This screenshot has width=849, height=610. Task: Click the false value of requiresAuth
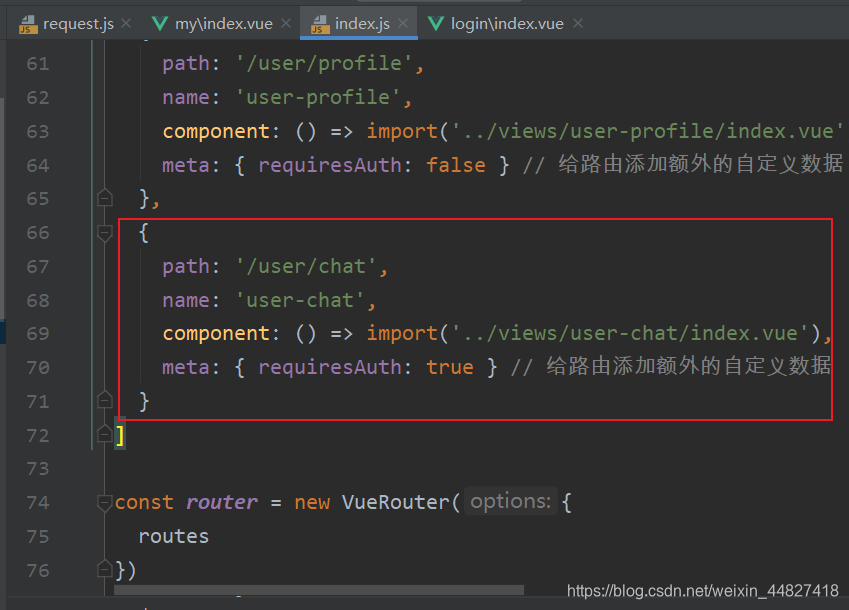tap(455, 165)
